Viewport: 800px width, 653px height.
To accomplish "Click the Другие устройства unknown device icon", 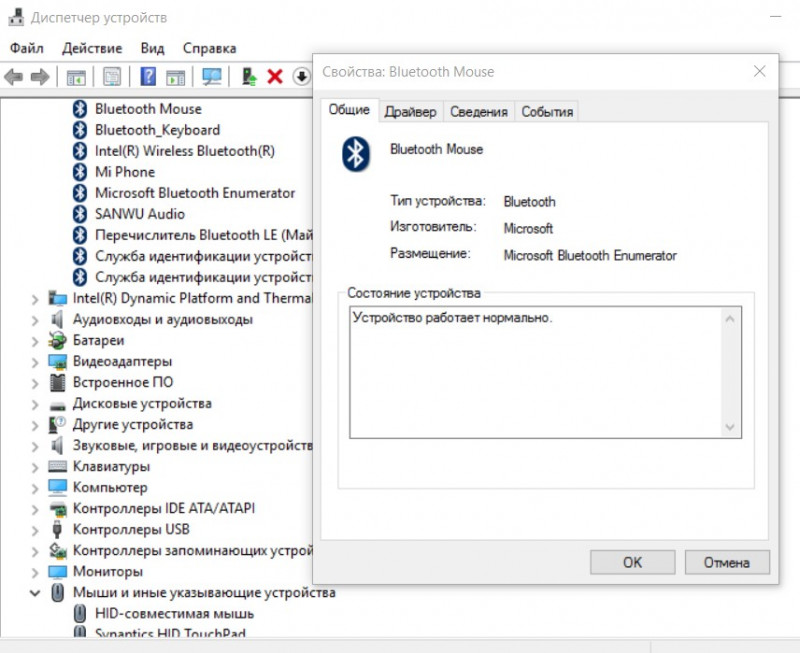I will click(57, 424).
